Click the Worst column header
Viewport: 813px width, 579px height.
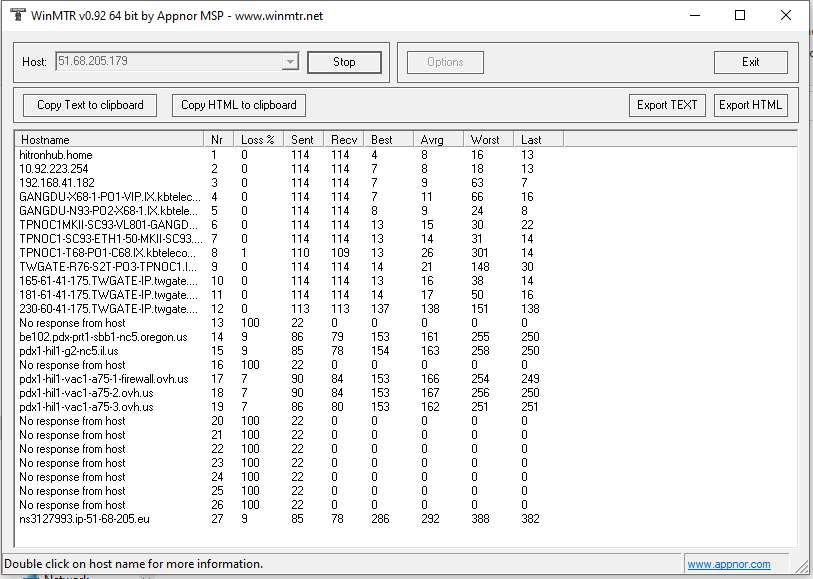(x=489, y=139)
